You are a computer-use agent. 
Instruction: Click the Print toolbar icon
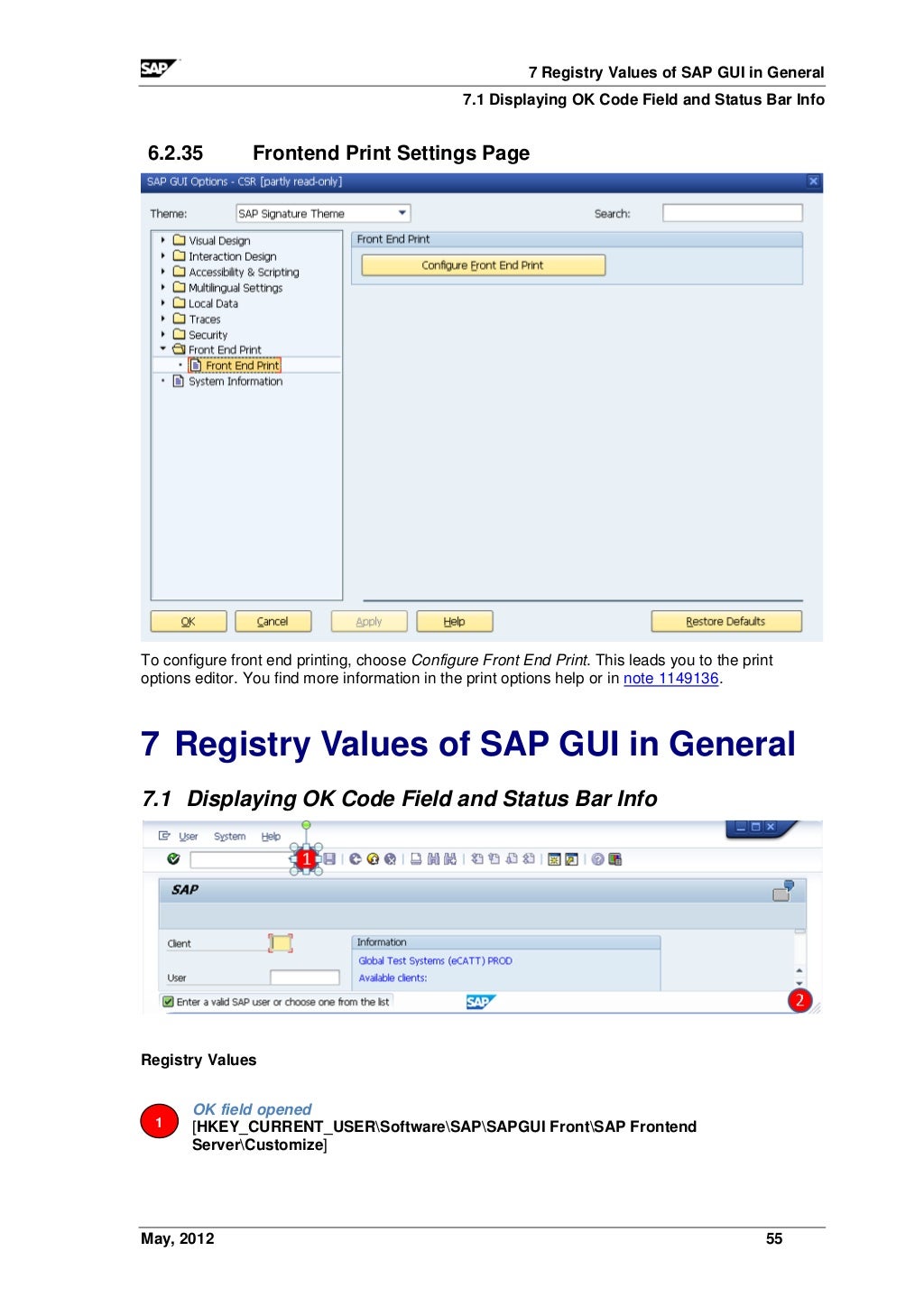(416, 859)
